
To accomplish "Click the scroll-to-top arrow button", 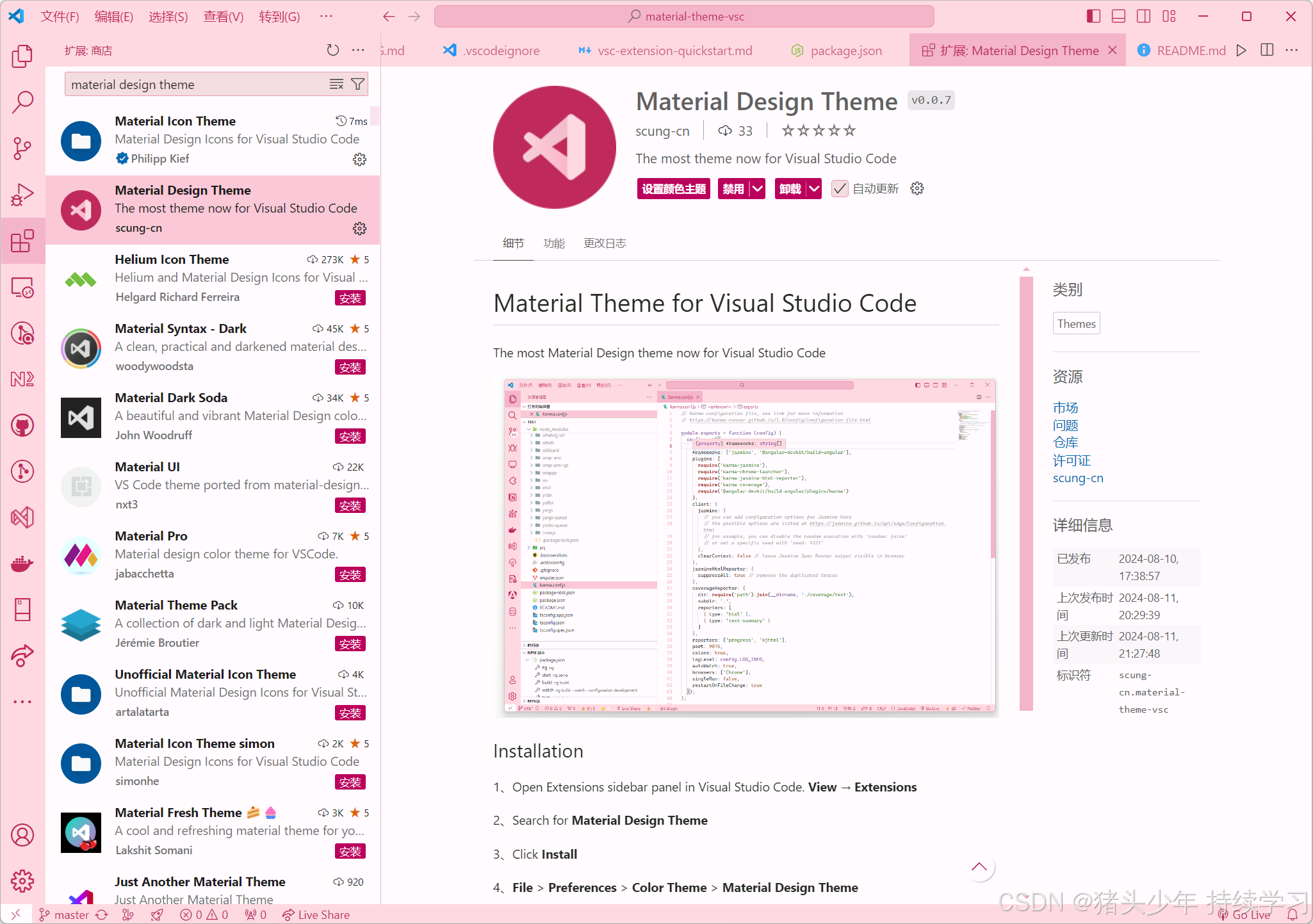I will [979, 866].
